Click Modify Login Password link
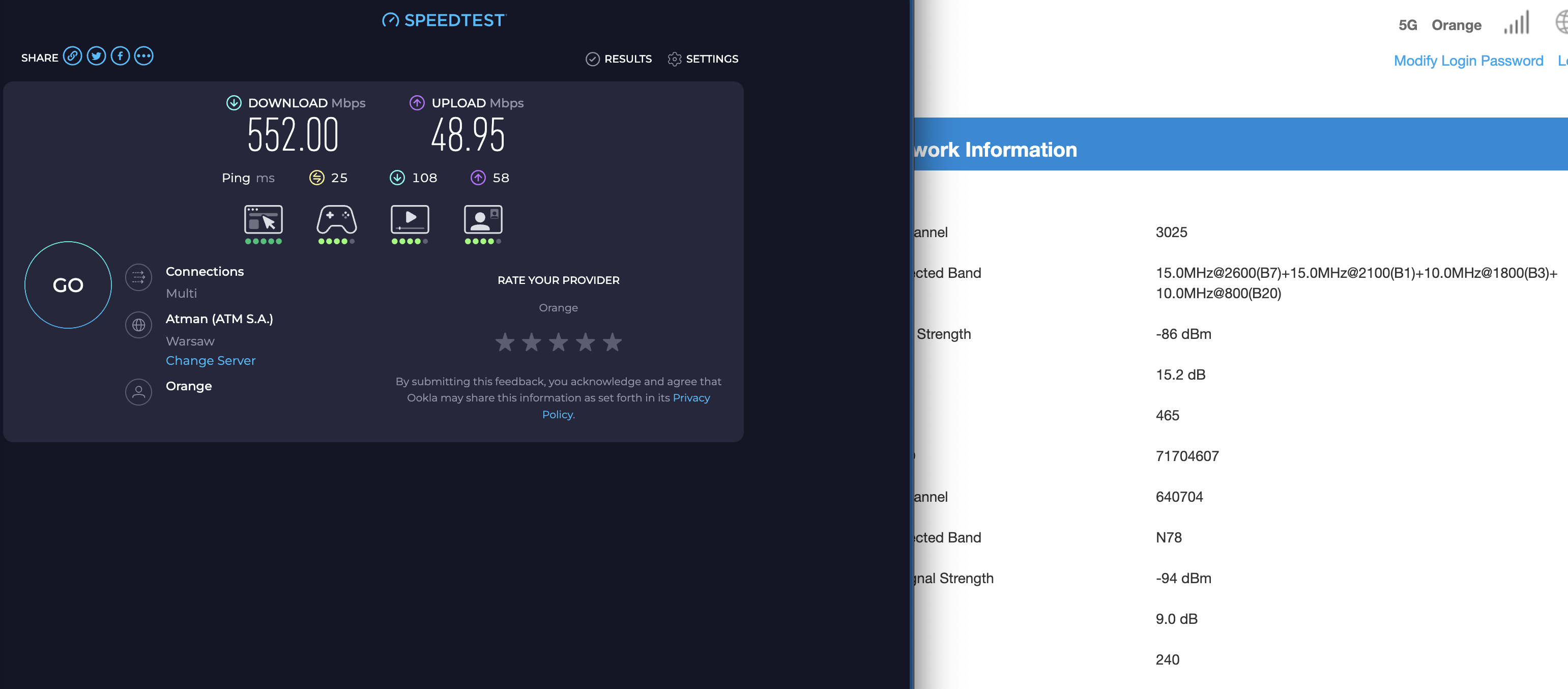This screenshot has width=1568, height=689. (x=1468, y=61)
